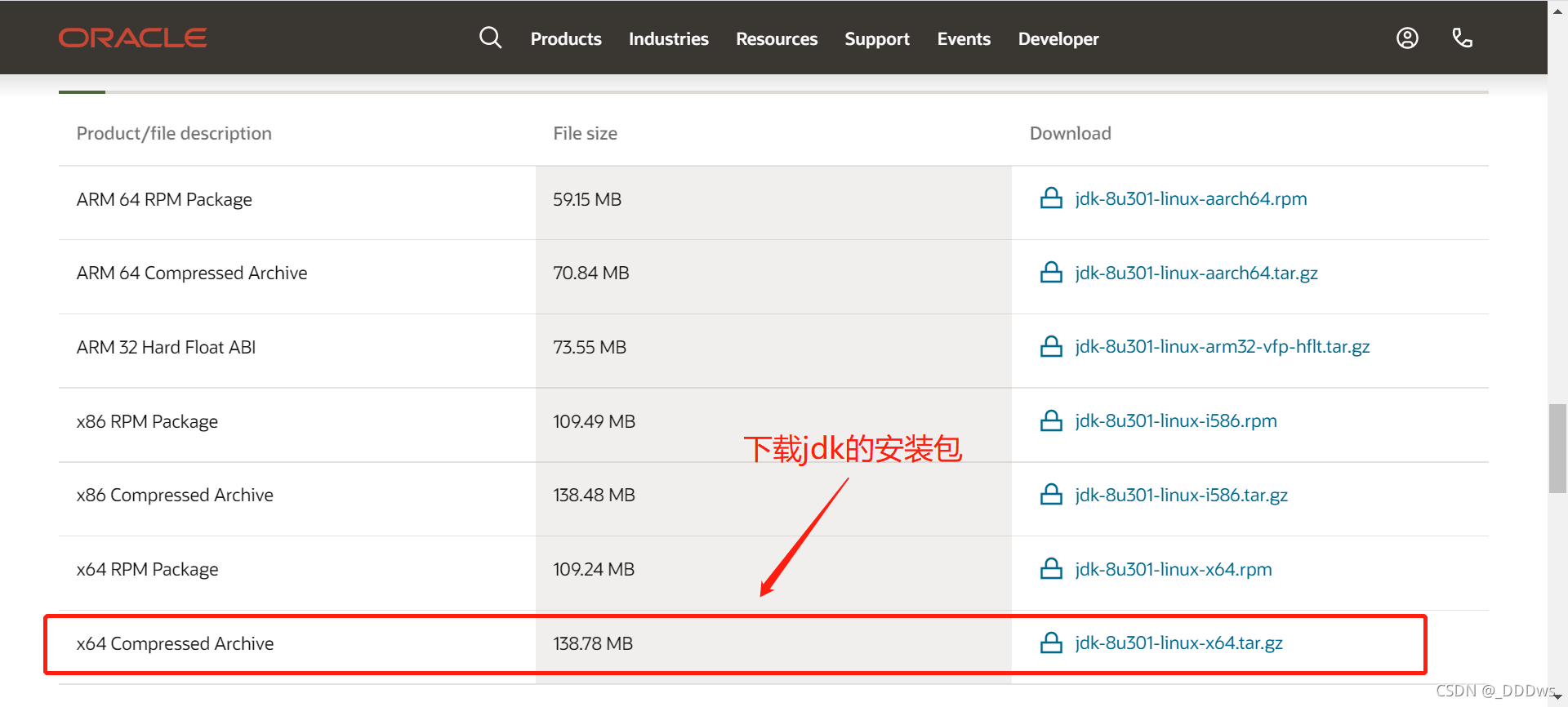This screenshot has height=707, width=1568.
Task: Download jdk-8u301-linux-aarch64.rpm
Action: (1191, 198)
